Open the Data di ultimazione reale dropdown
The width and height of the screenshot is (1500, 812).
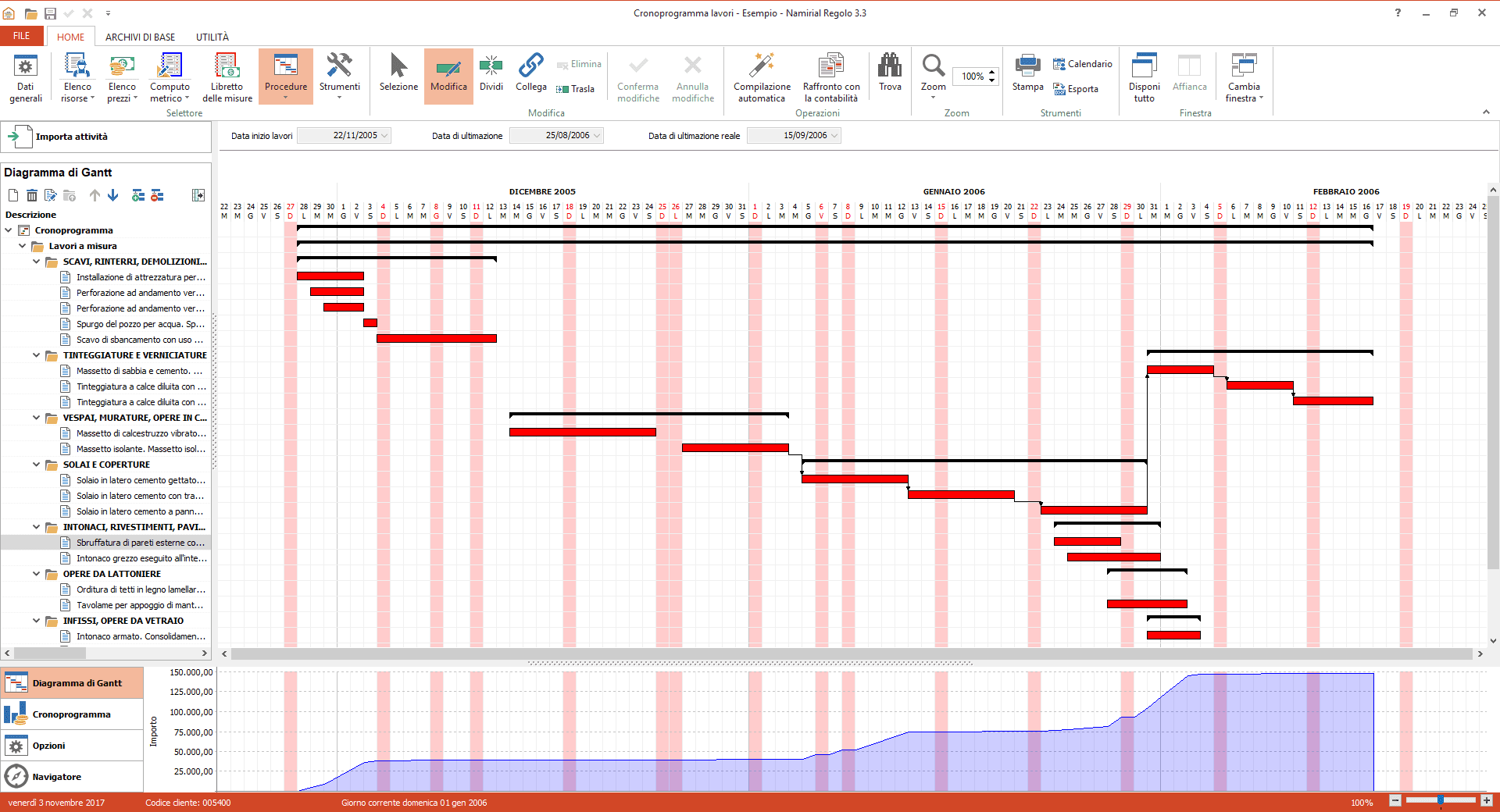(x=834, y=136)
